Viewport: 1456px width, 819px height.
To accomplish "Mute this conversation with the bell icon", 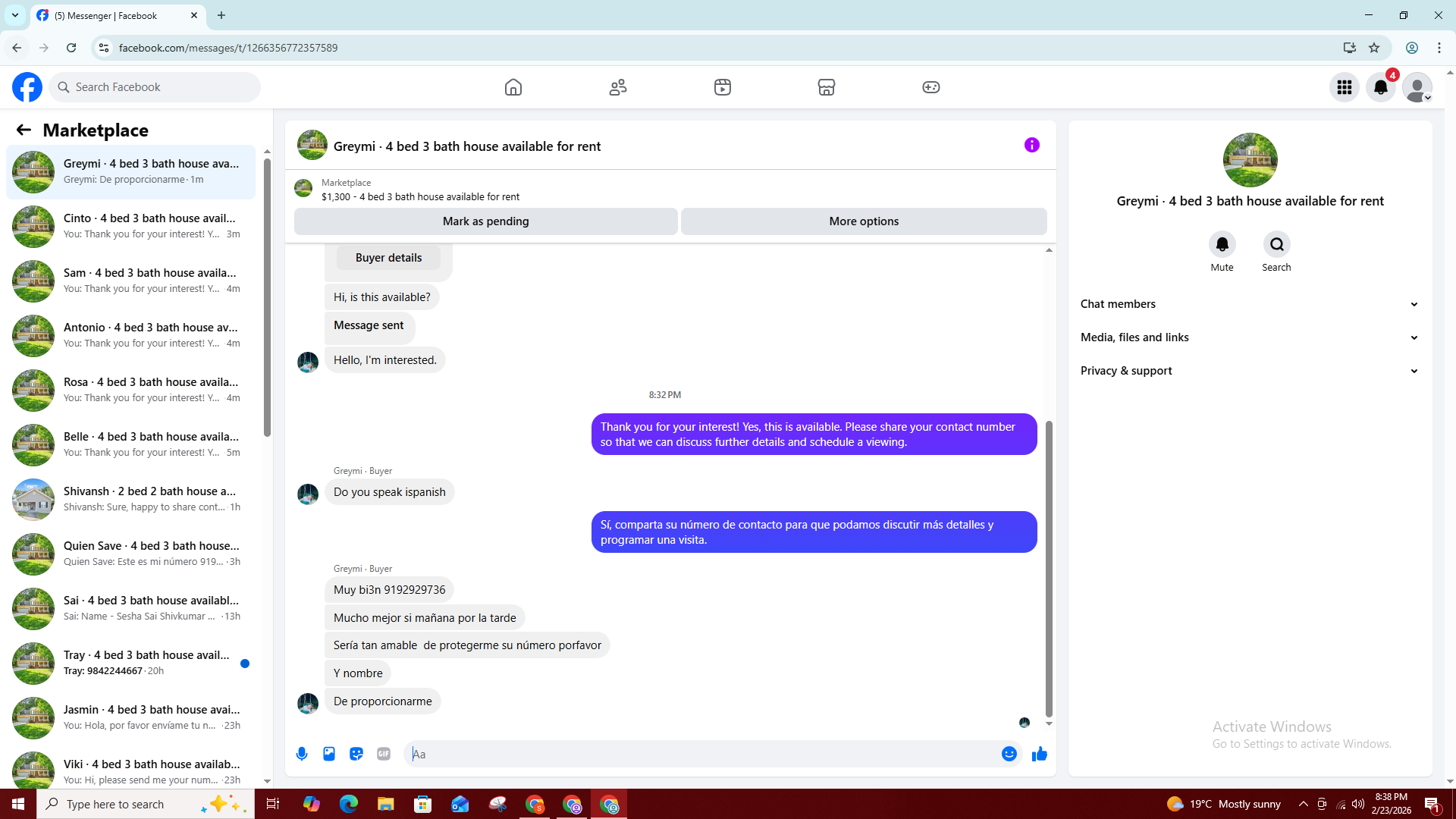I will 1222,244.
